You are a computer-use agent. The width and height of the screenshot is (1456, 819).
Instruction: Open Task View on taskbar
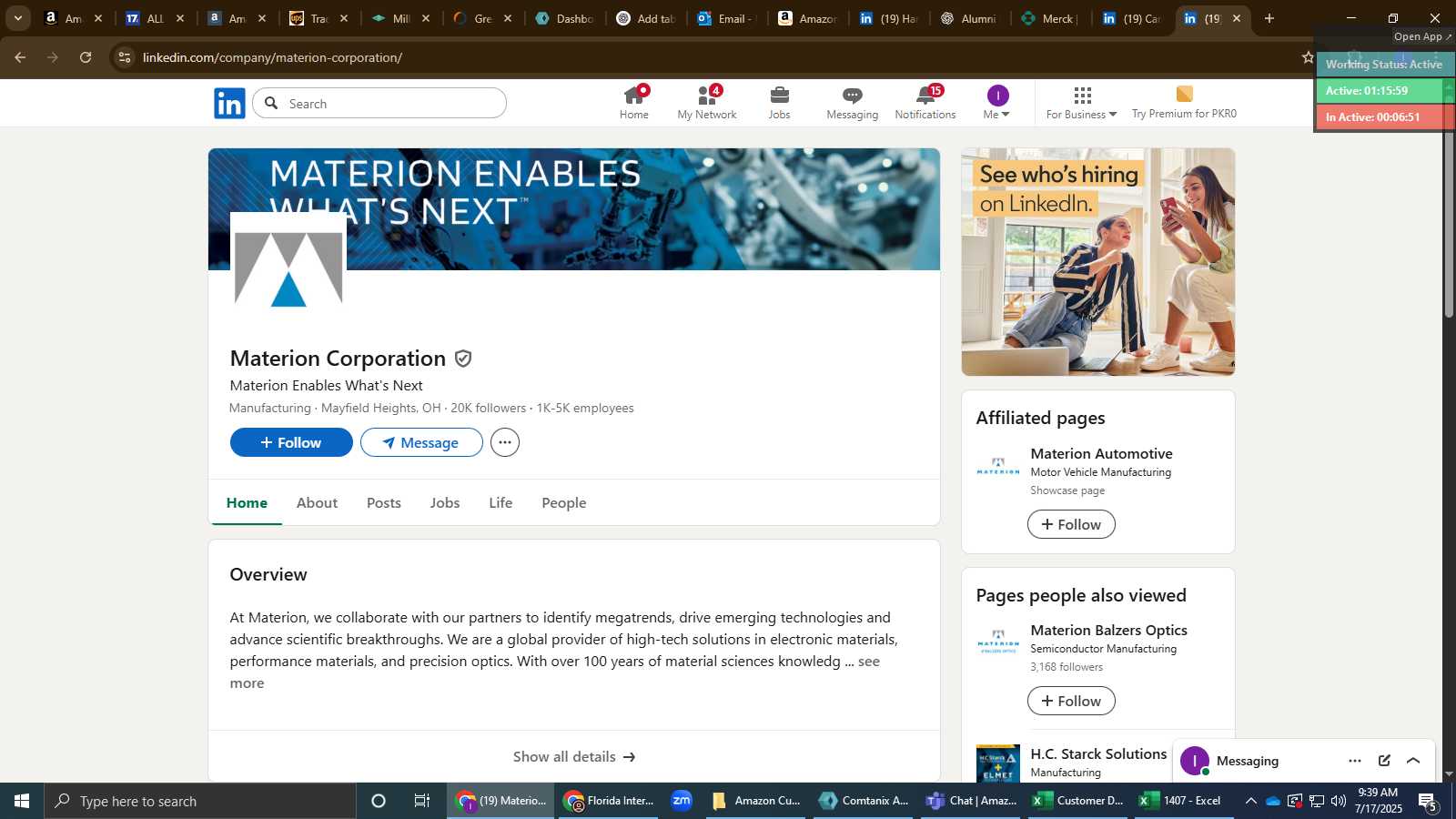coord(422,801)
